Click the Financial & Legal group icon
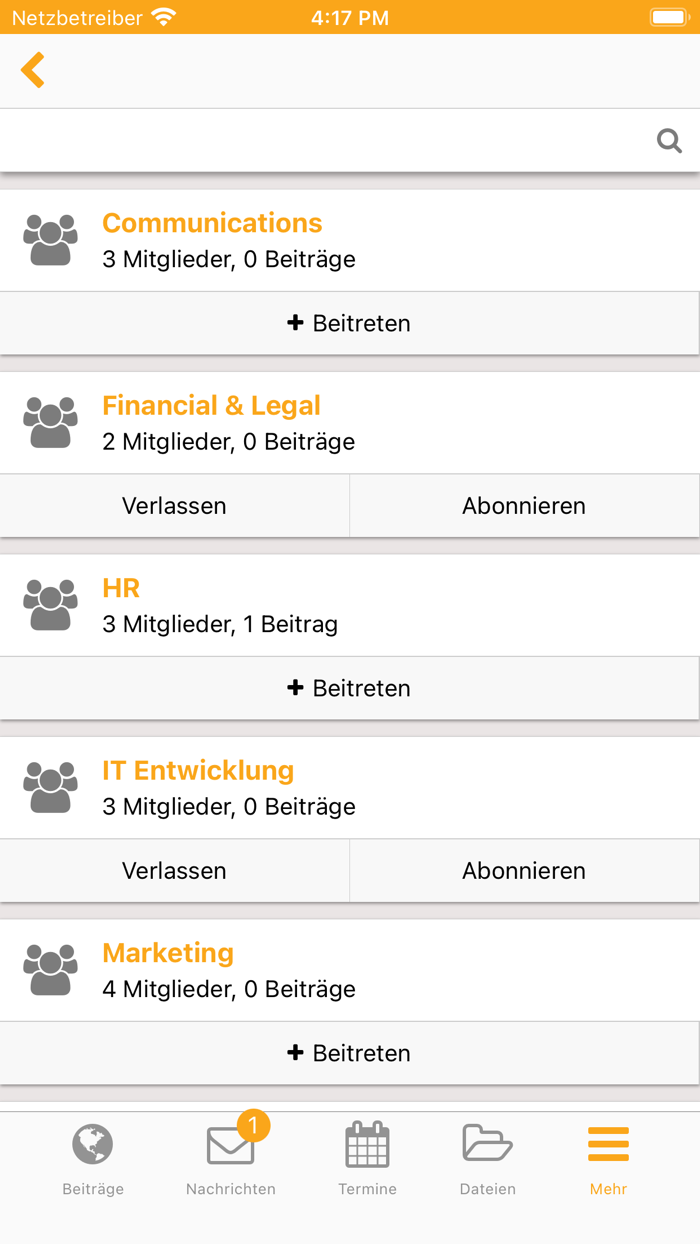 pos(50,423)
